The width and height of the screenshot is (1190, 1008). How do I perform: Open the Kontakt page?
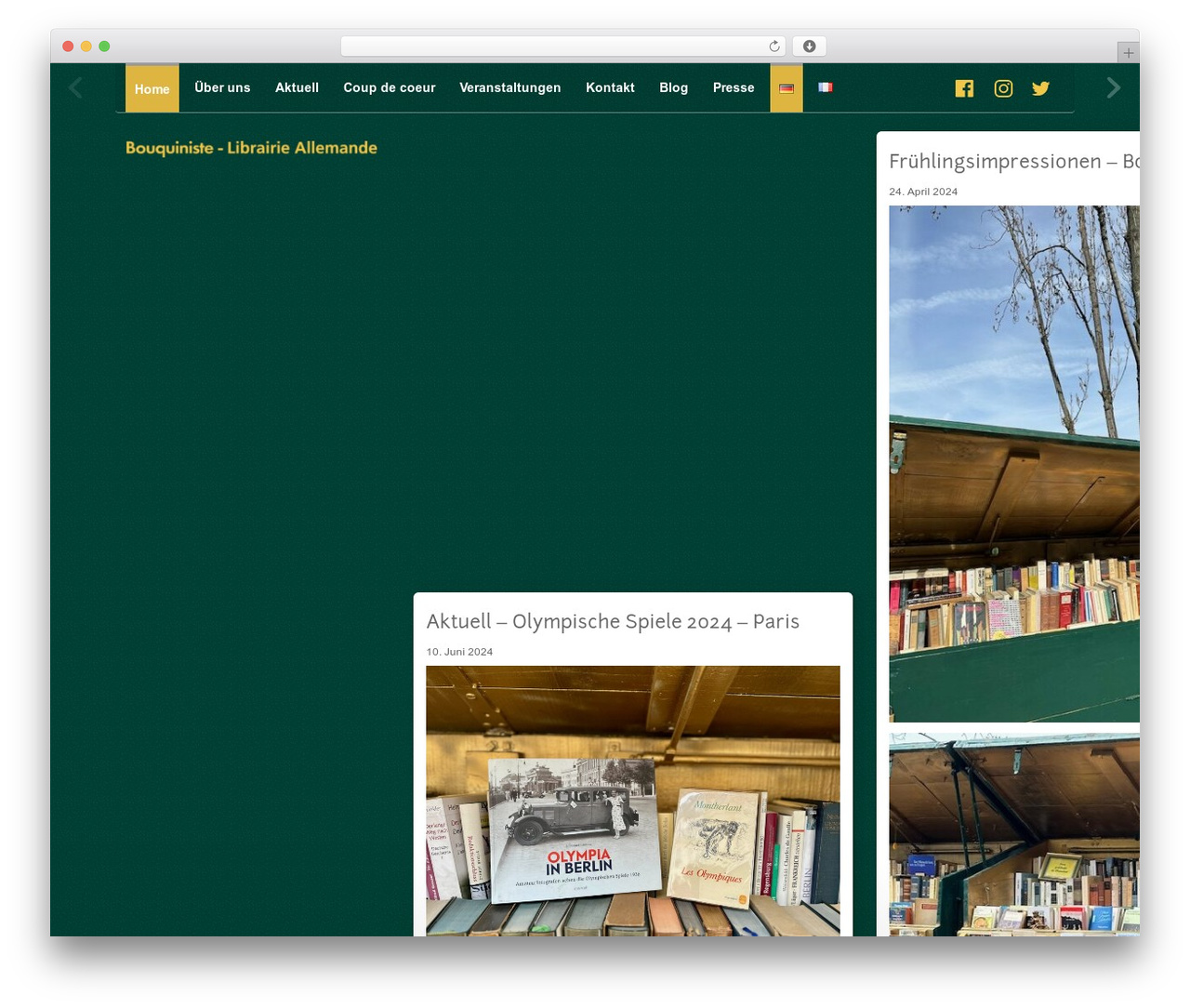point(610,87)
